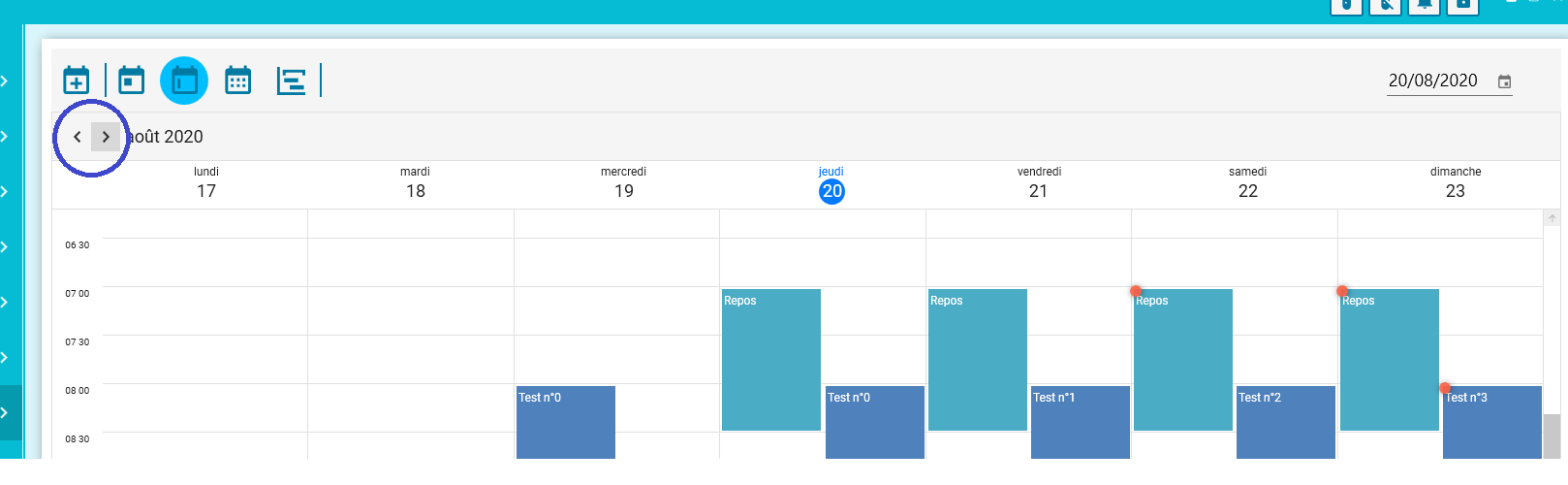Click red marker on samedi Repos event

coord(1136,291)
